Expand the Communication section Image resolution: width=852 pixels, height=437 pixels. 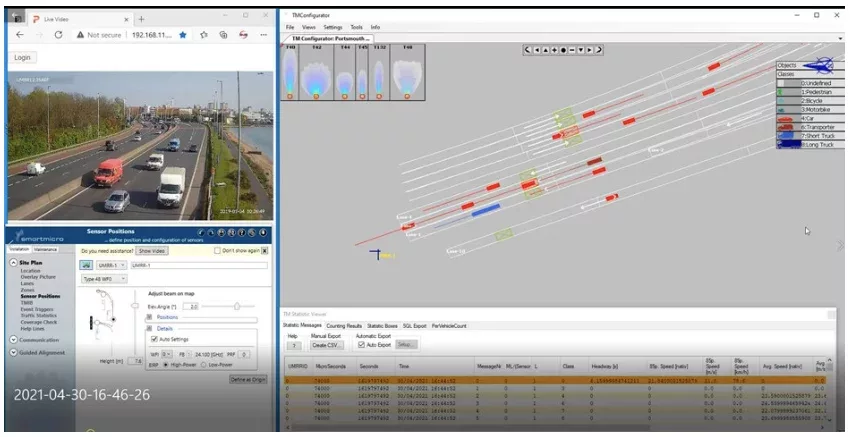click(x=40, y=340)
